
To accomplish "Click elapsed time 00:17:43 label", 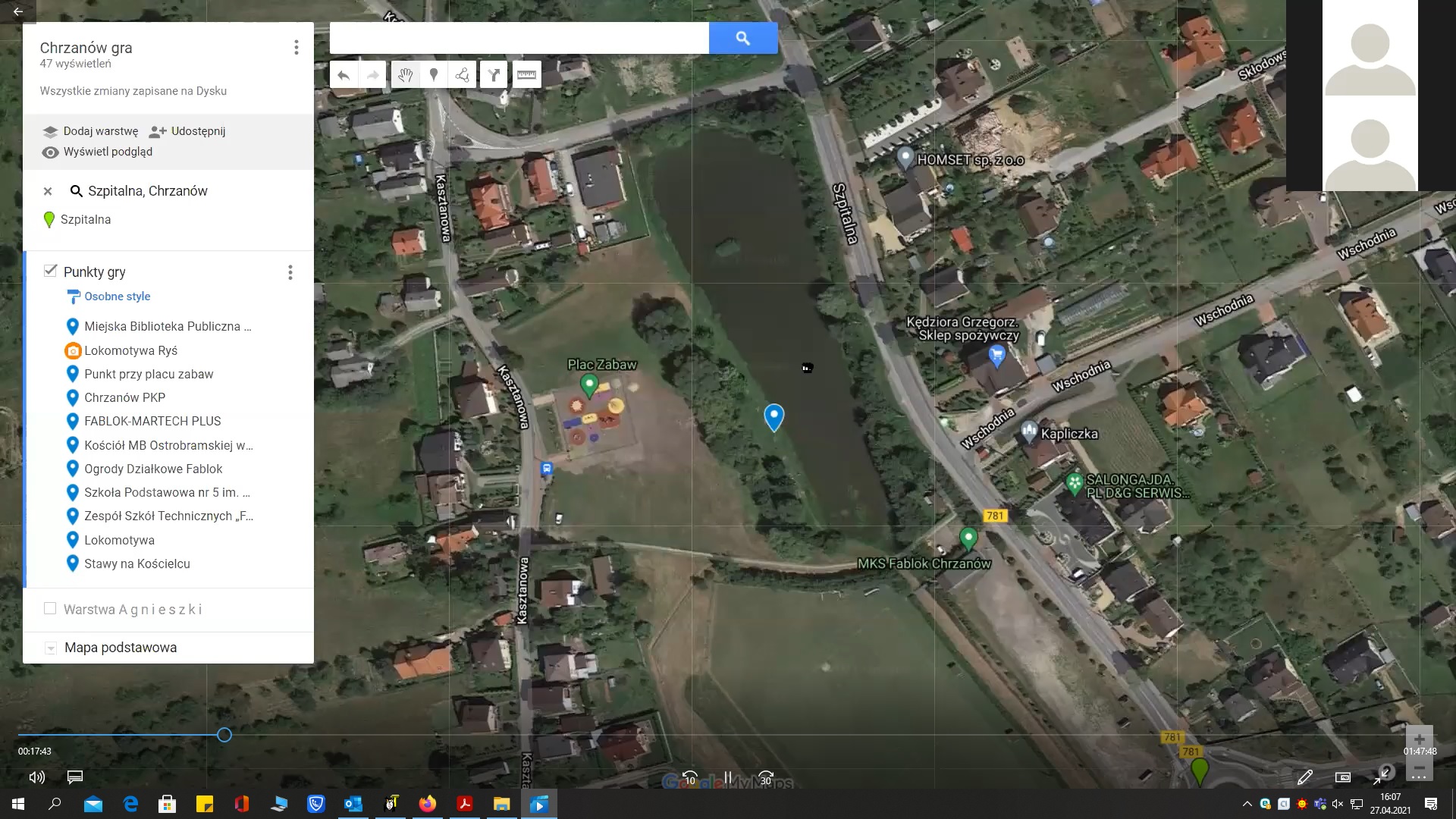I will (35, 752).
